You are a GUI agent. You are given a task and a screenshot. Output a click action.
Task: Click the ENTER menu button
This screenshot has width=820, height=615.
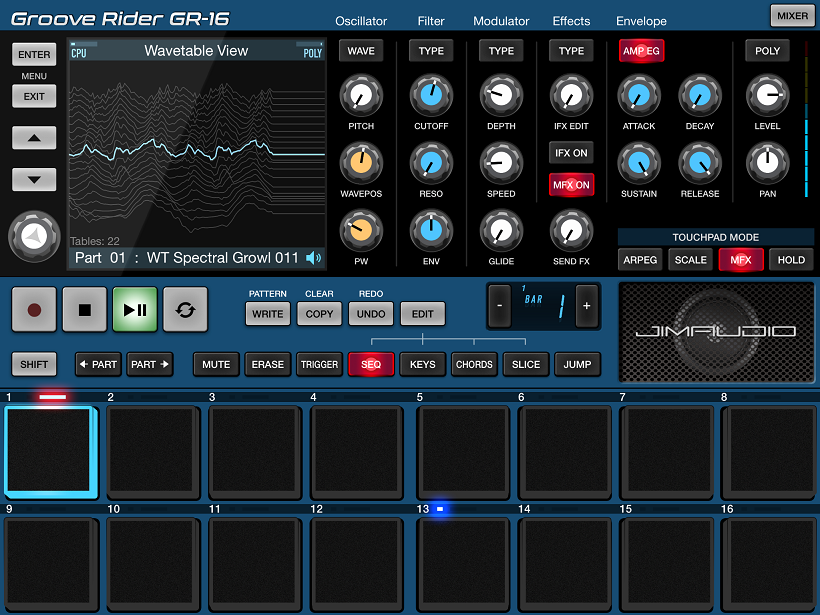pyautogui.click(x=34, y=54)
